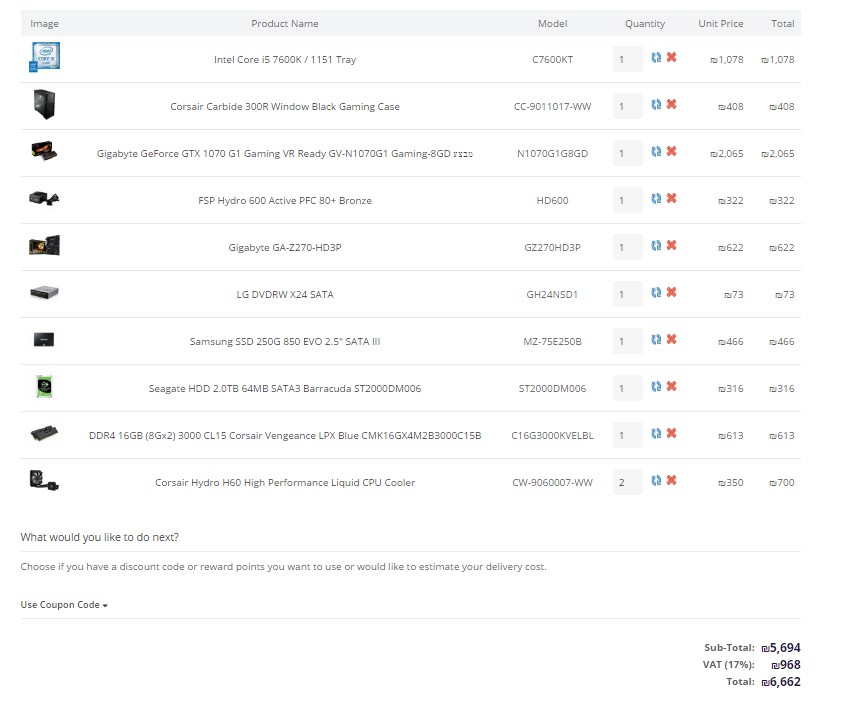Update quantity for Corsair Hydro H60 cooler

(x=656, y=481)
